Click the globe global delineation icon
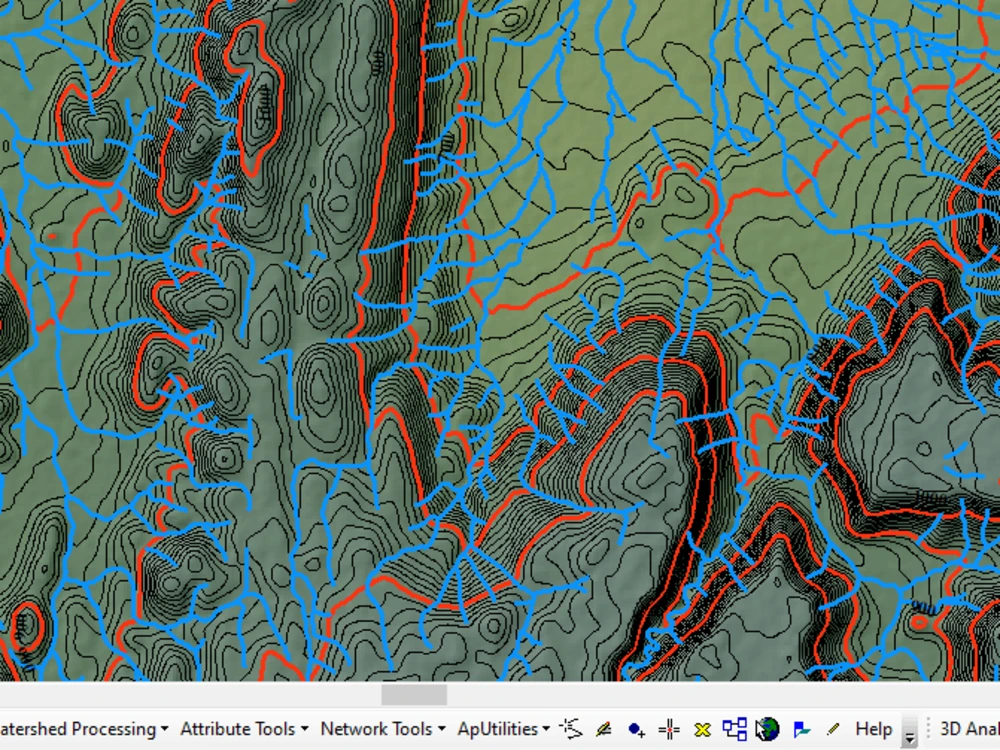 767,729
